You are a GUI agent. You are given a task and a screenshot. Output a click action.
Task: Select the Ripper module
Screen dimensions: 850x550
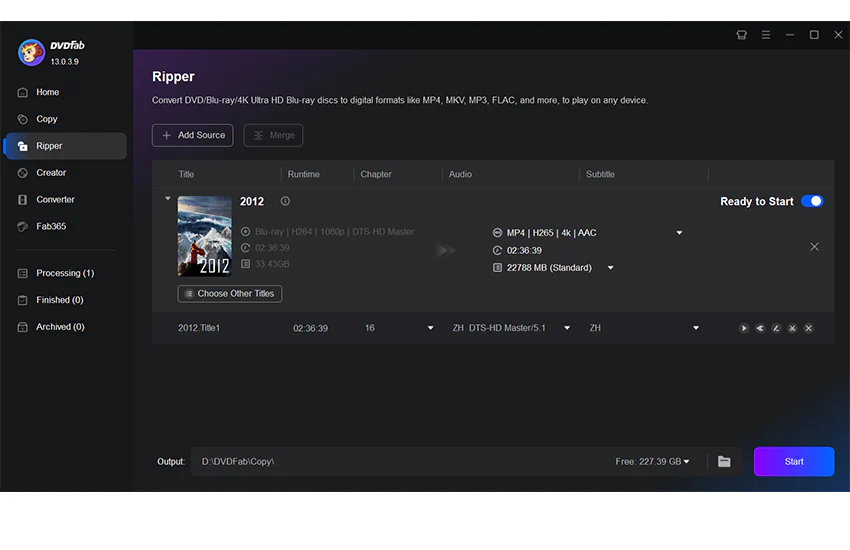(x=65, y=146)
